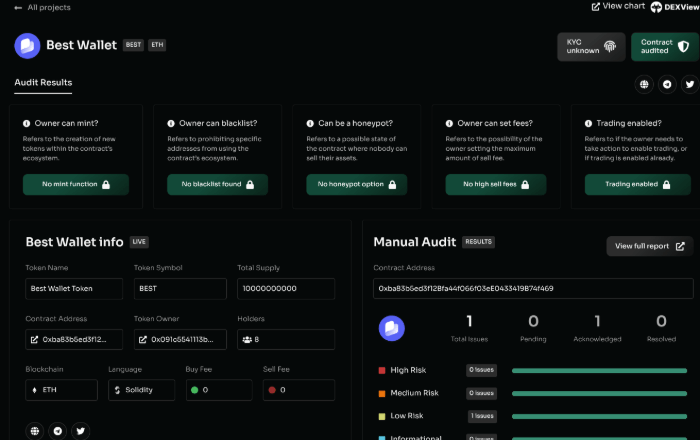Switch to the Audit Results tab
700x440 pixels.
coord(43,82)
